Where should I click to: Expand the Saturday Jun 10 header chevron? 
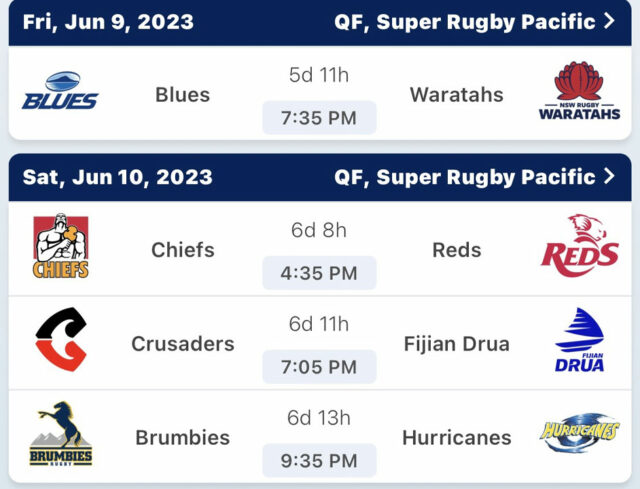pyautogui.click(x=609, y=176)
